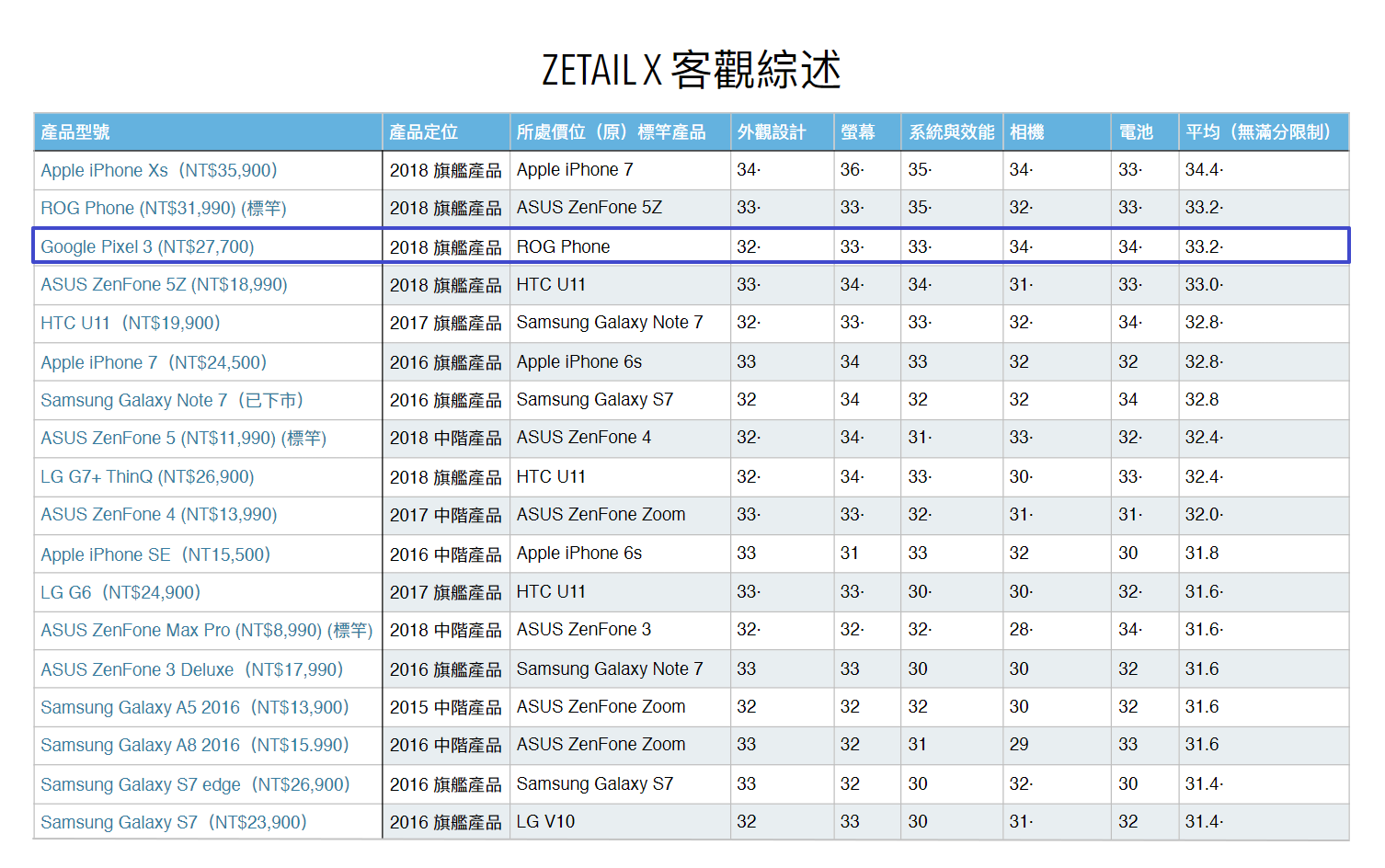Select screen score 36 in iPhone Xs row
The height and width of the screenshot is (868, 1385).
(852, 170)
